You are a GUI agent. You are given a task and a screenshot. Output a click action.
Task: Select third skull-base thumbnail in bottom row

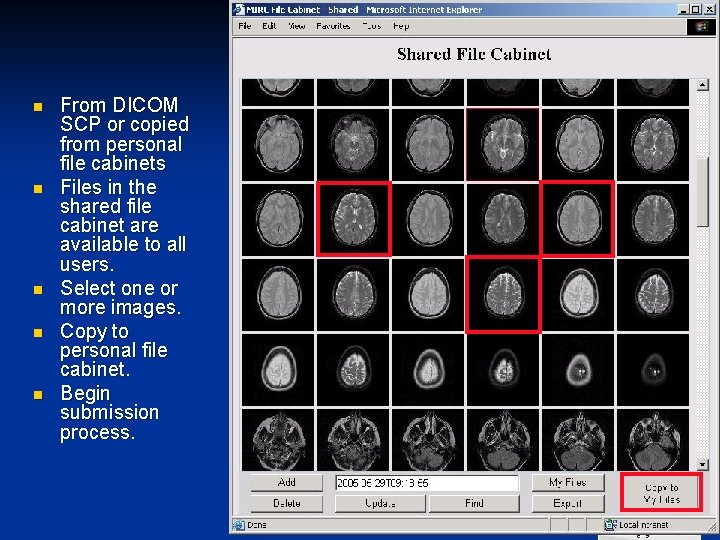(x=428, y=439)
